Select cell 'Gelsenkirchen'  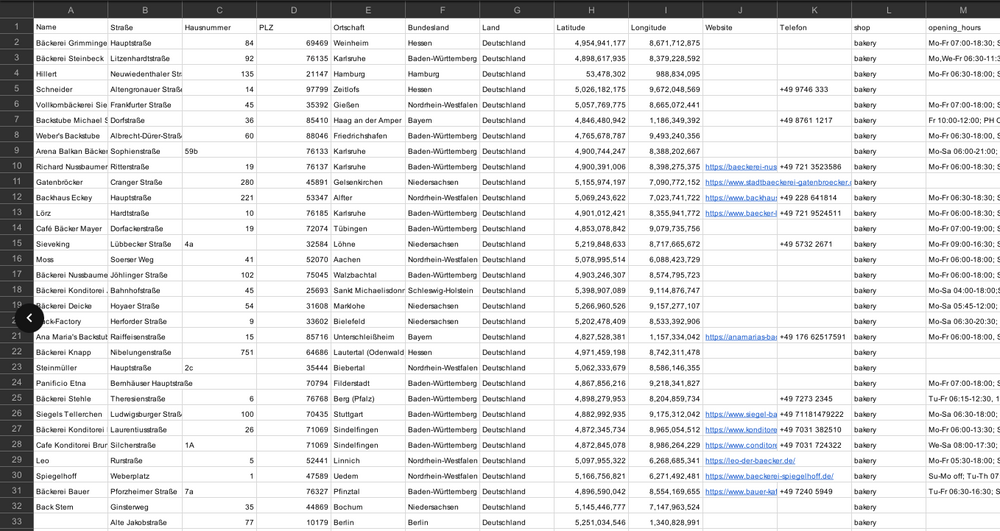coord(368,182)
